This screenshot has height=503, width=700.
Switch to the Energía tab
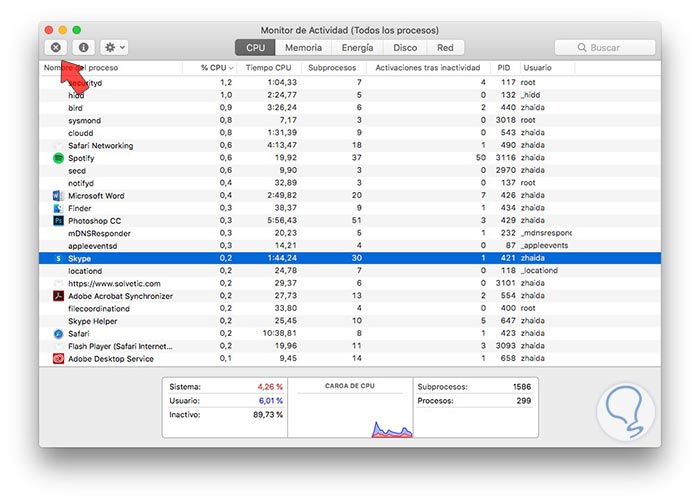coord(357,48)
